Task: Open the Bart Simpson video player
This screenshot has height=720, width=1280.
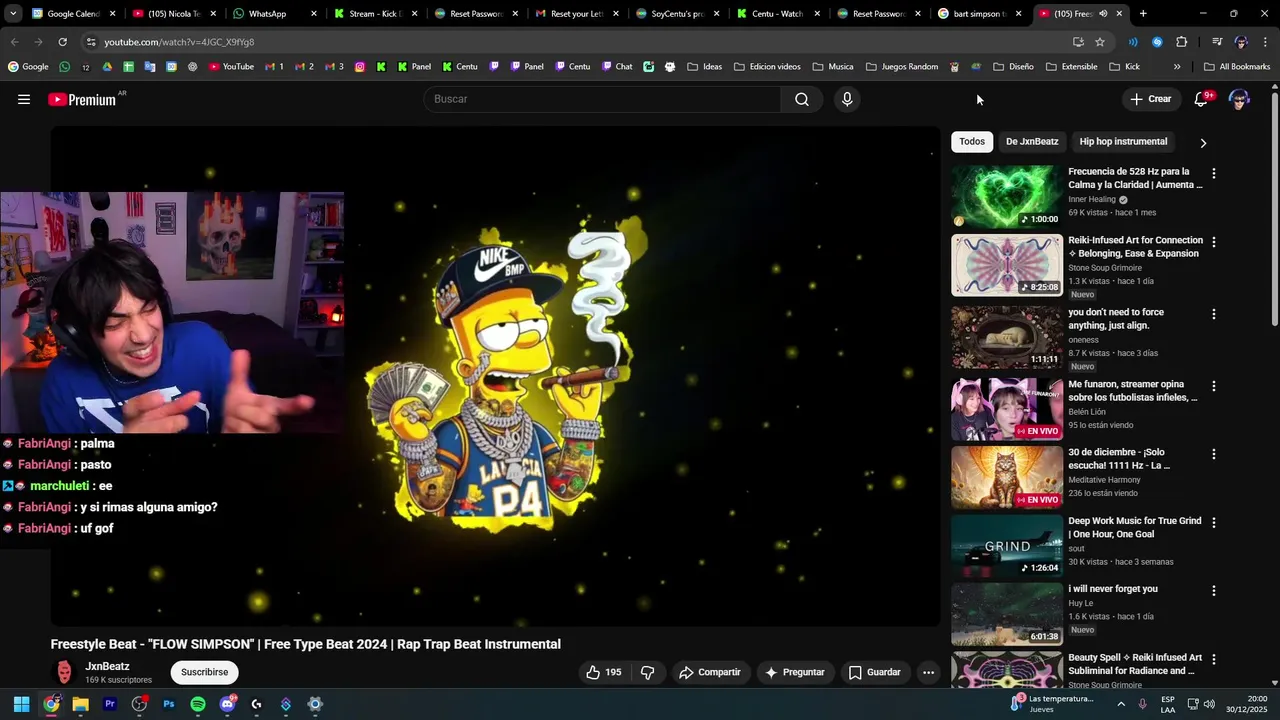Action: (495, 377)
